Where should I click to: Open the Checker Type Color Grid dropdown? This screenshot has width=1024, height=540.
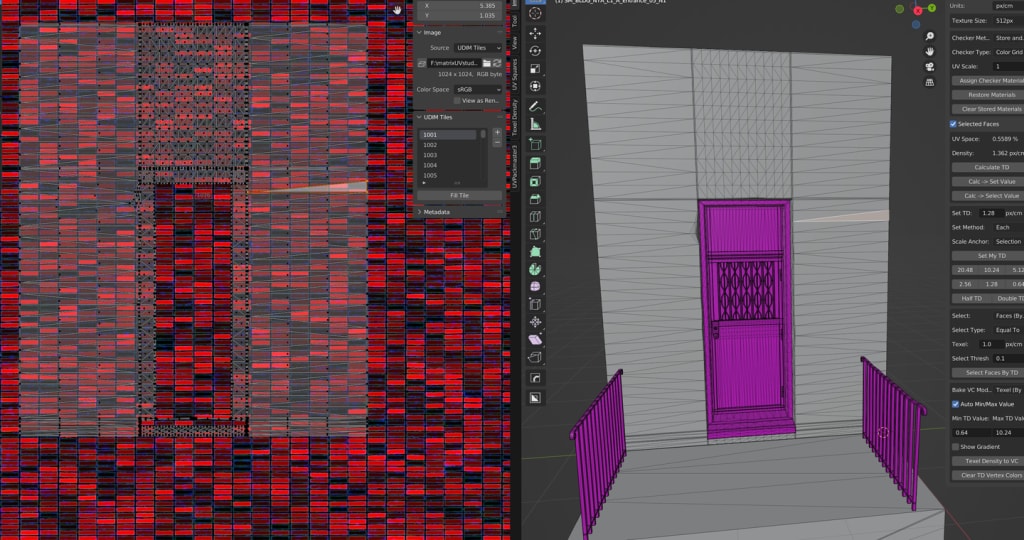tap(1008, 52)
